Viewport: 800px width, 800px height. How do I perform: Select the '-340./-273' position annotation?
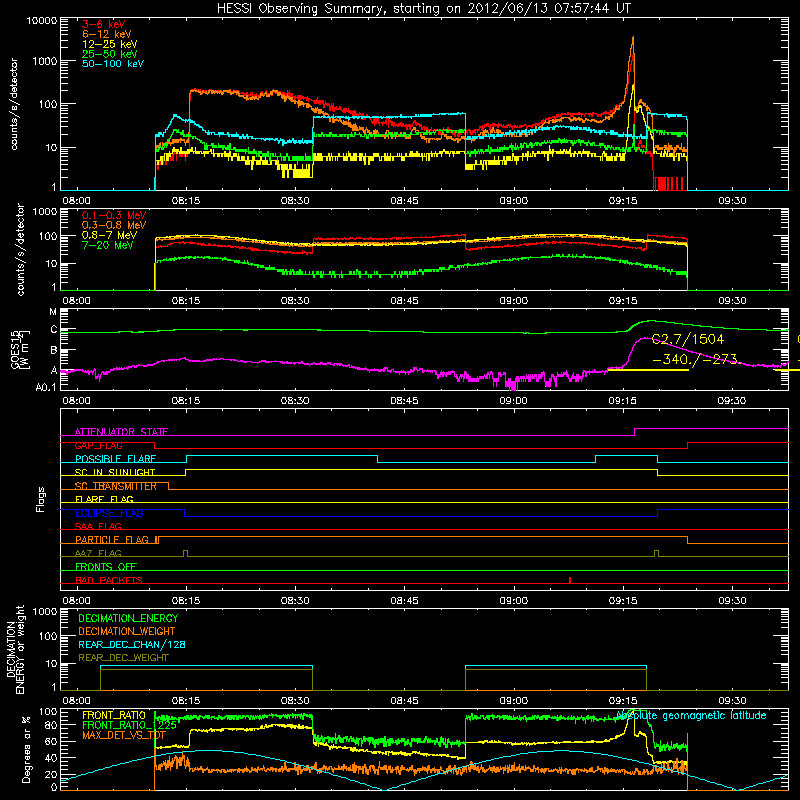click(695, 359)
